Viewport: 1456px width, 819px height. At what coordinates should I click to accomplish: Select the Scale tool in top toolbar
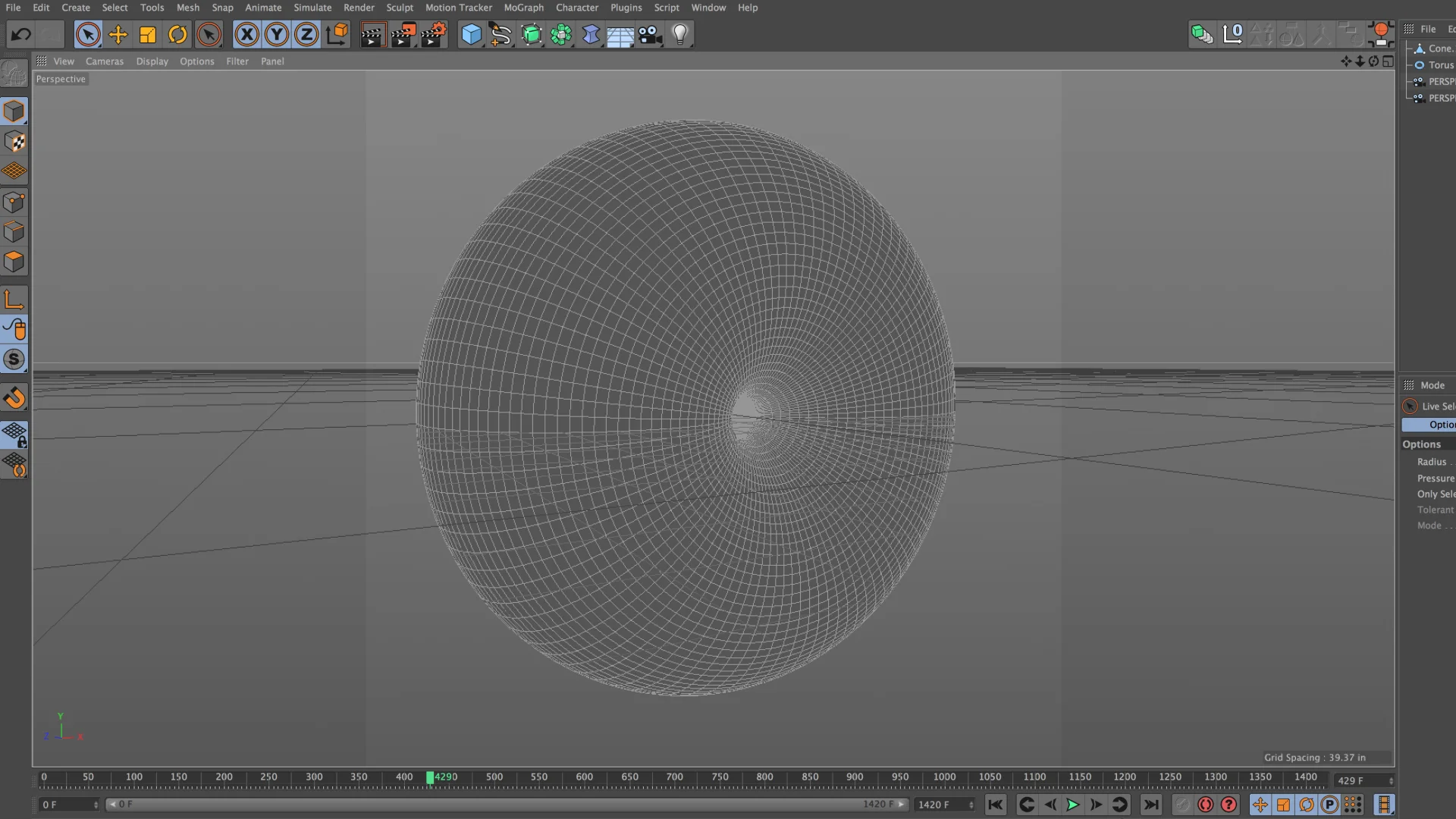pos(148,35)
